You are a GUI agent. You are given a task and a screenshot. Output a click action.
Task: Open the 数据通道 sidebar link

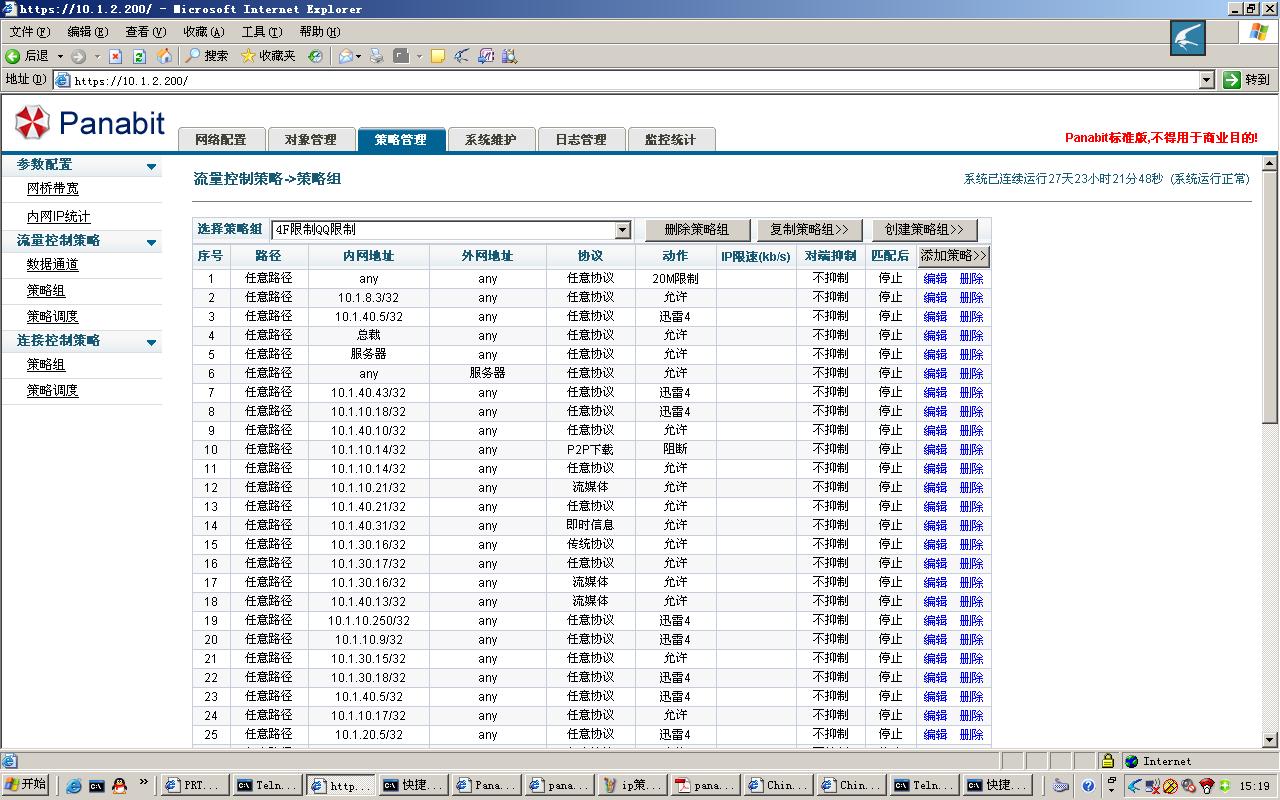click(x=53, y=265)
